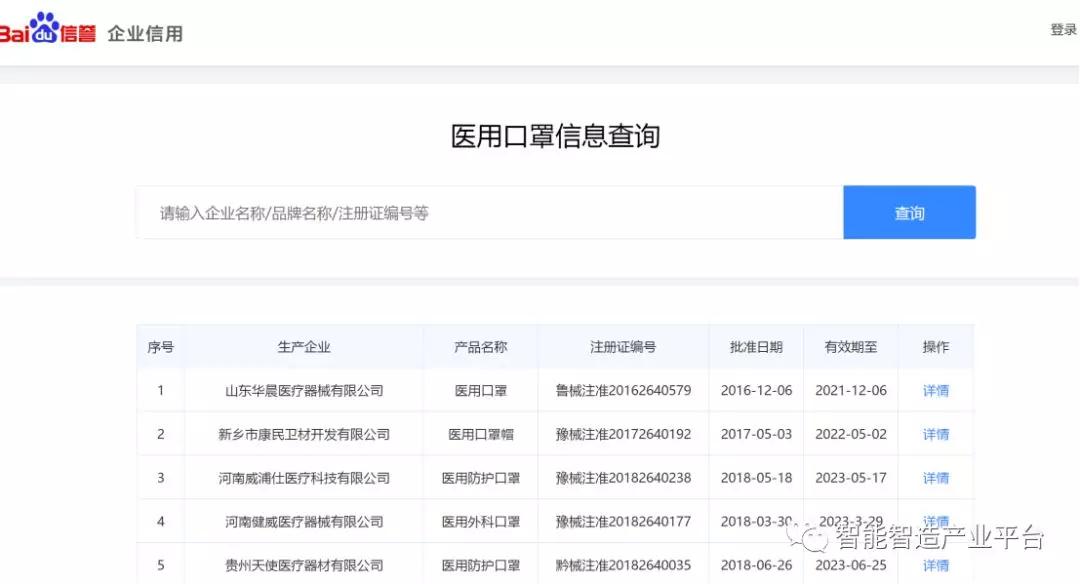Open 详情 for 河南威浦仕医疗科技有限公司
Screen dimensions: 1080x584
(x=935, y=478)
